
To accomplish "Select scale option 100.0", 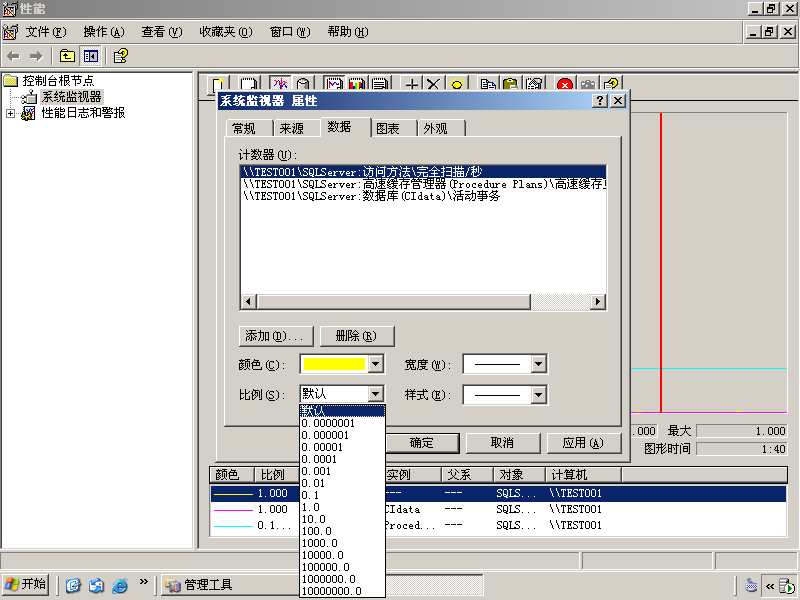I will [x=342, y=531].
